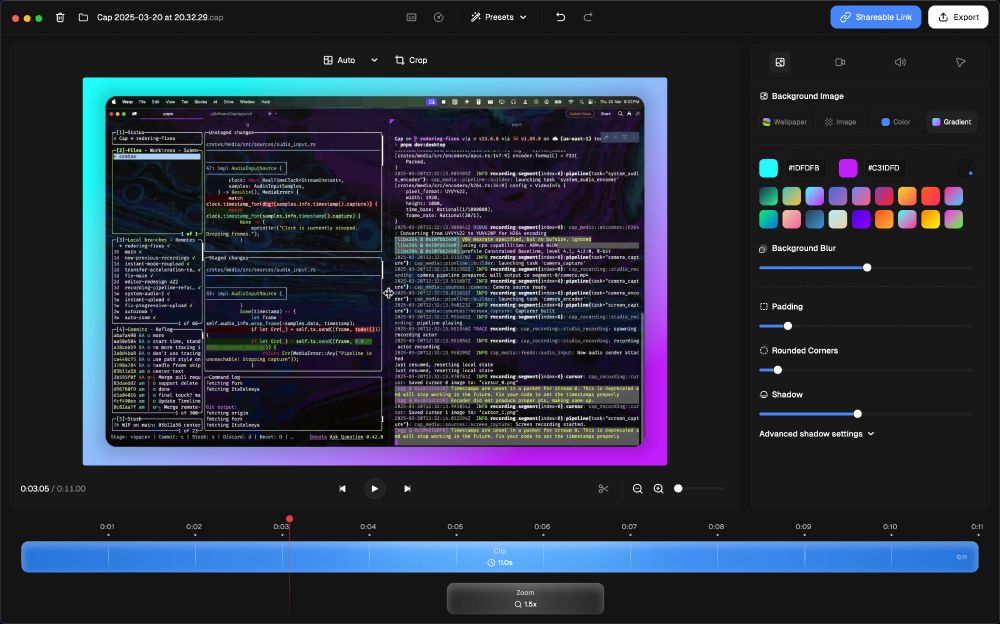Expand Advanced shadow settings
Screen dimensions: 1000x624
click(x=816, y=434)
